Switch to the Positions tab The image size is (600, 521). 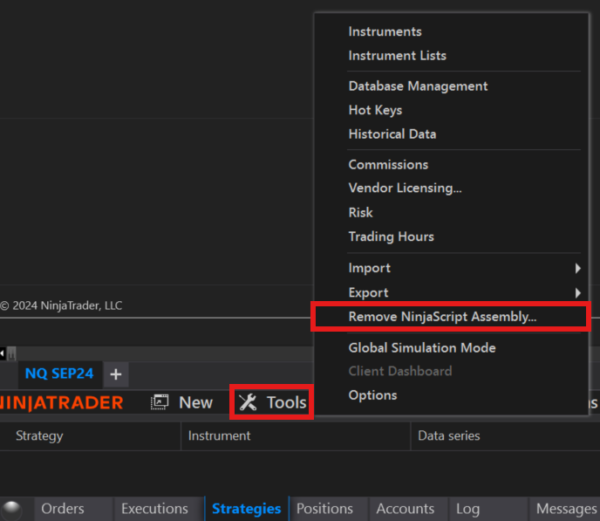point(324,509)
